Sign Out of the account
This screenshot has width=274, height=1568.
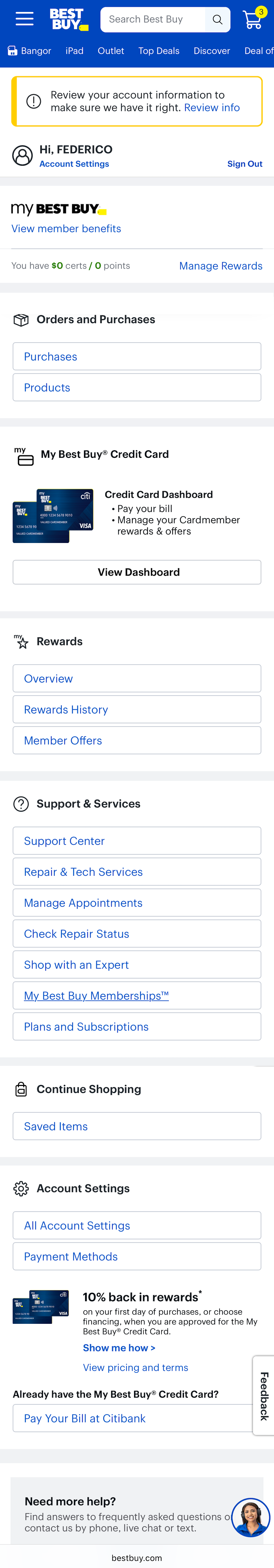[x=245, y=164]
